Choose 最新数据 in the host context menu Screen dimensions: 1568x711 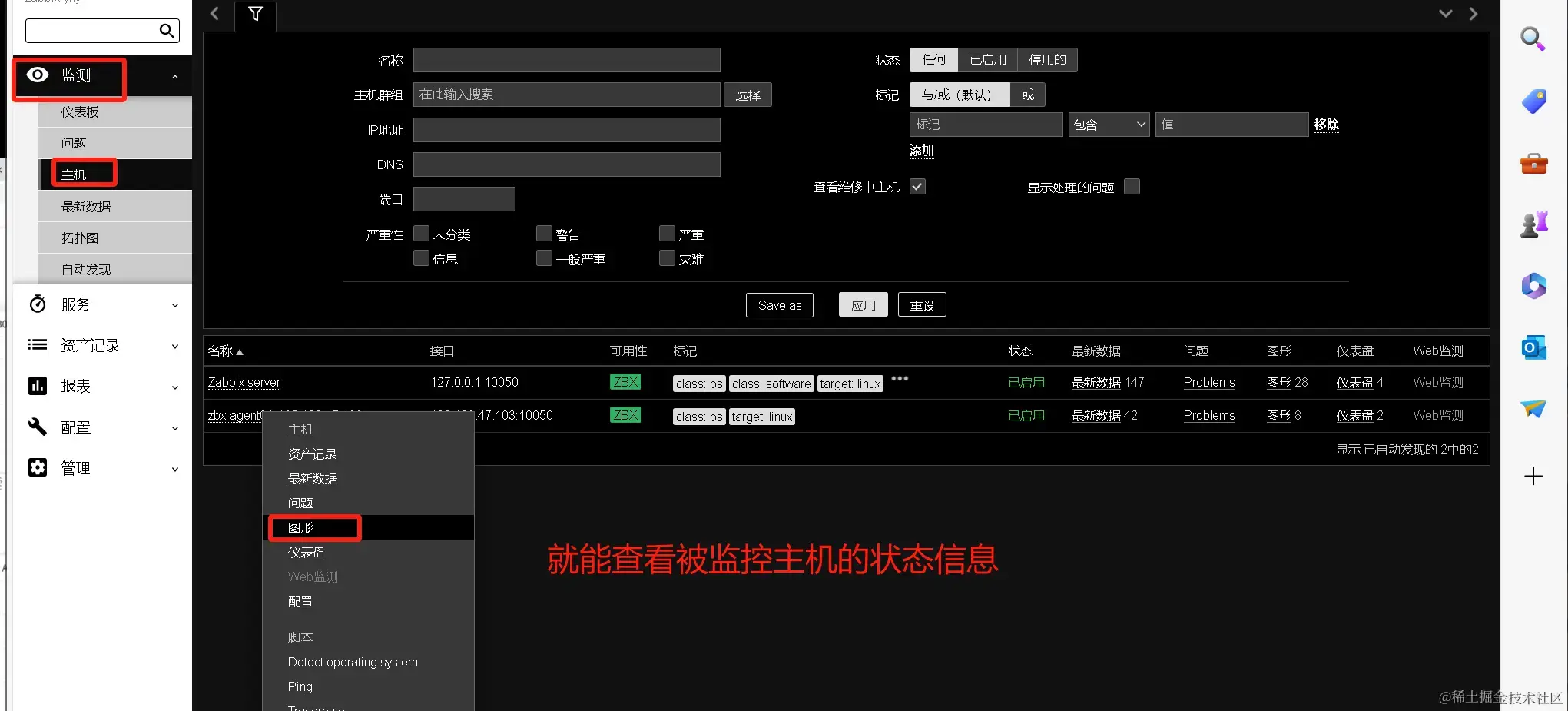(368, 478)
